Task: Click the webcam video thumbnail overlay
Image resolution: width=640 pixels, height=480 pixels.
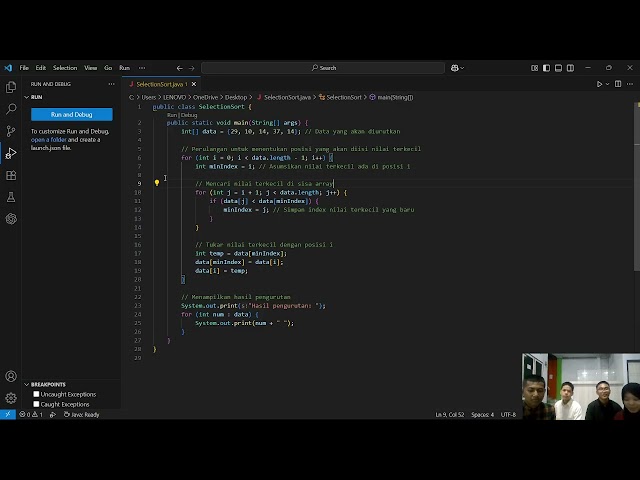Action: click(581, 386)
